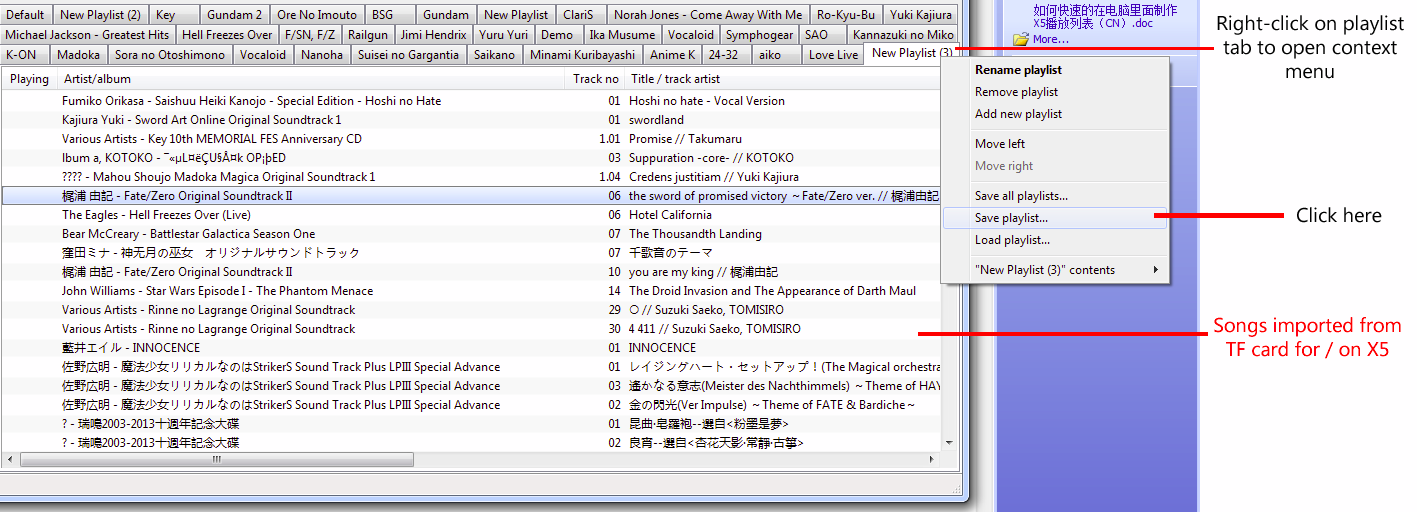Viewport: 1417px width, 512px height.
Task: Select the Yuki Kajiura tab
Action: 920,15
